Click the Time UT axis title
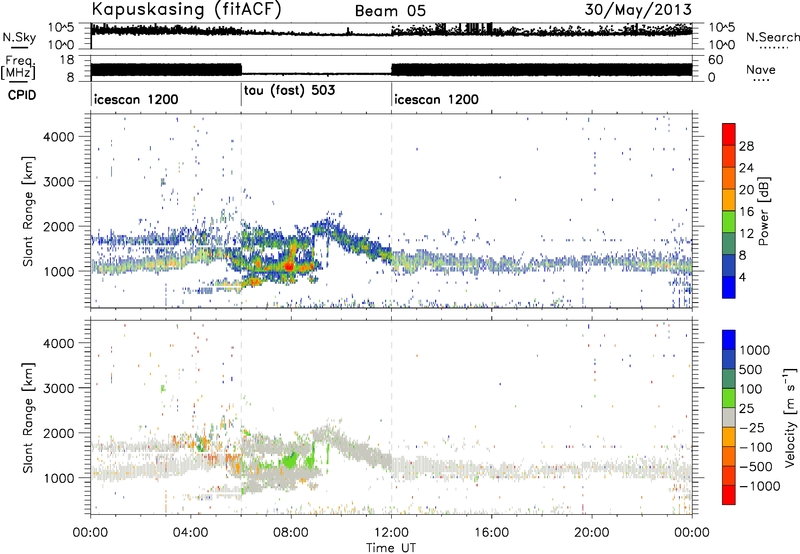The height and width of the screenshot is (554, 800). coord(391,548)
